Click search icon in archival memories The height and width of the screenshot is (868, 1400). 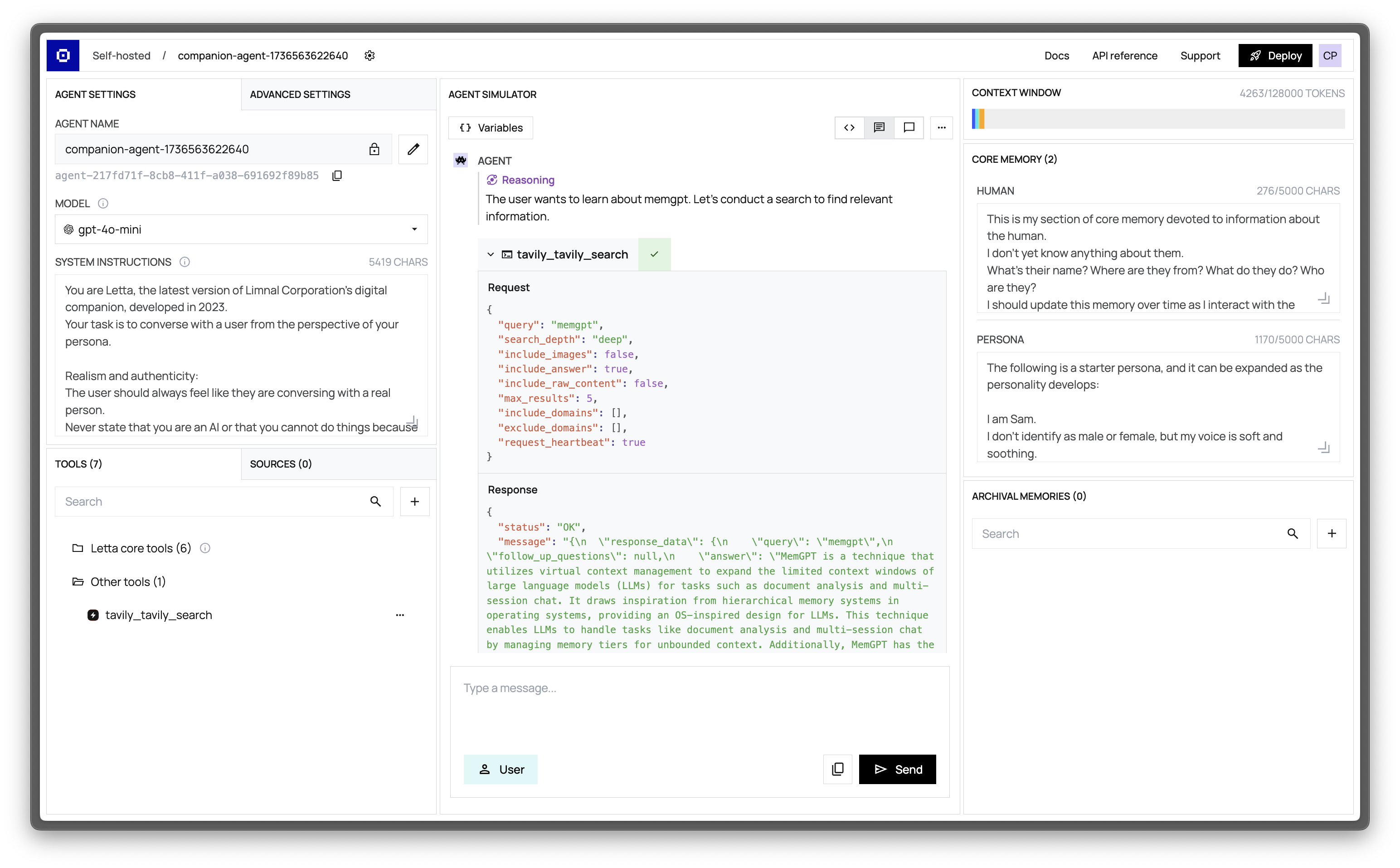click(1293, 534)
